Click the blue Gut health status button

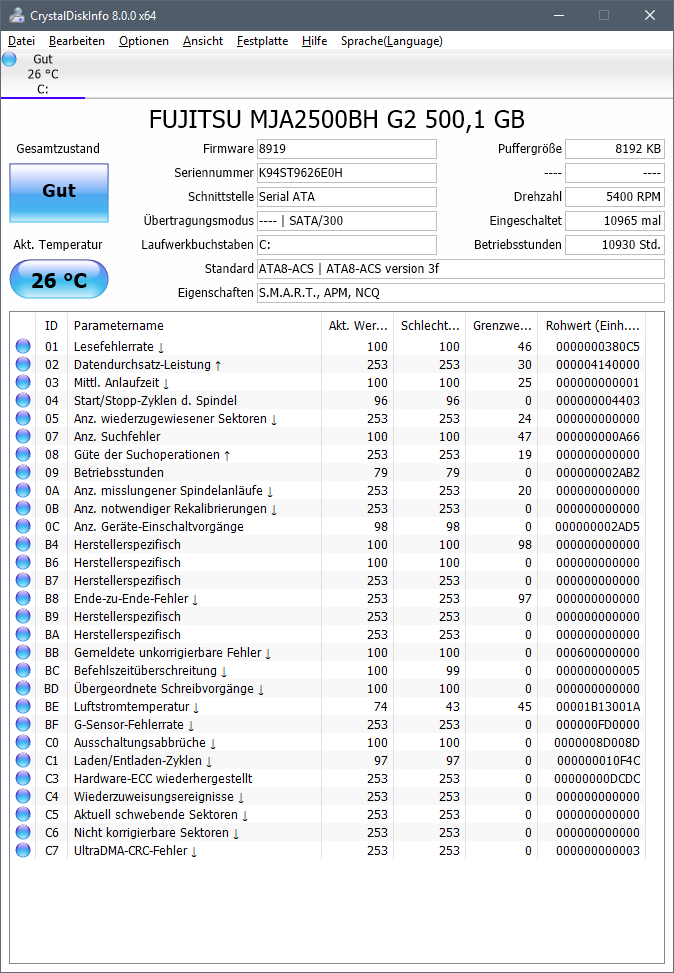[x=59, y=192]
